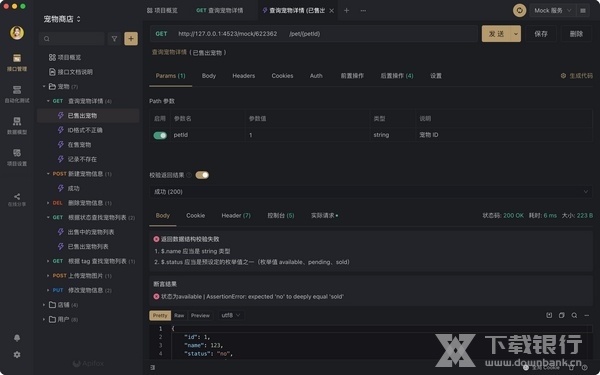600x375 pixels.
Task: Open response more options ellipsis
Action: click(587, 315)
